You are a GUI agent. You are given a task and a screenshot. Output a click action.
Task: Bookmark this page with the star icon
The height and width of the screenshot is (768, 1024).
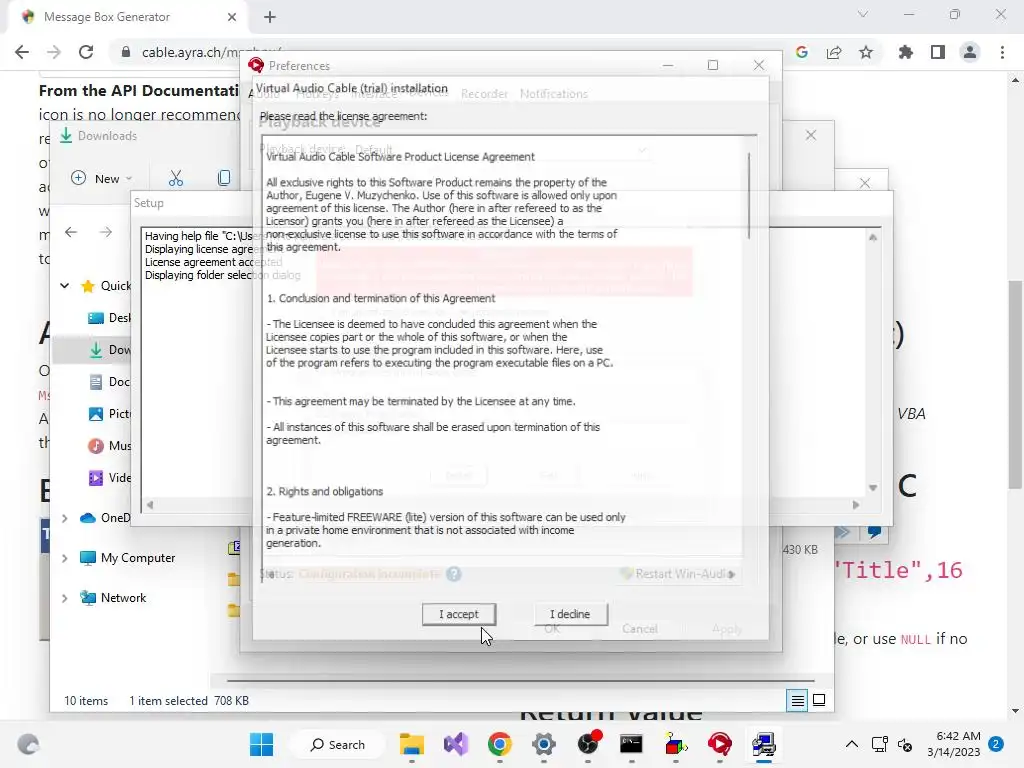tap(866, 52)
